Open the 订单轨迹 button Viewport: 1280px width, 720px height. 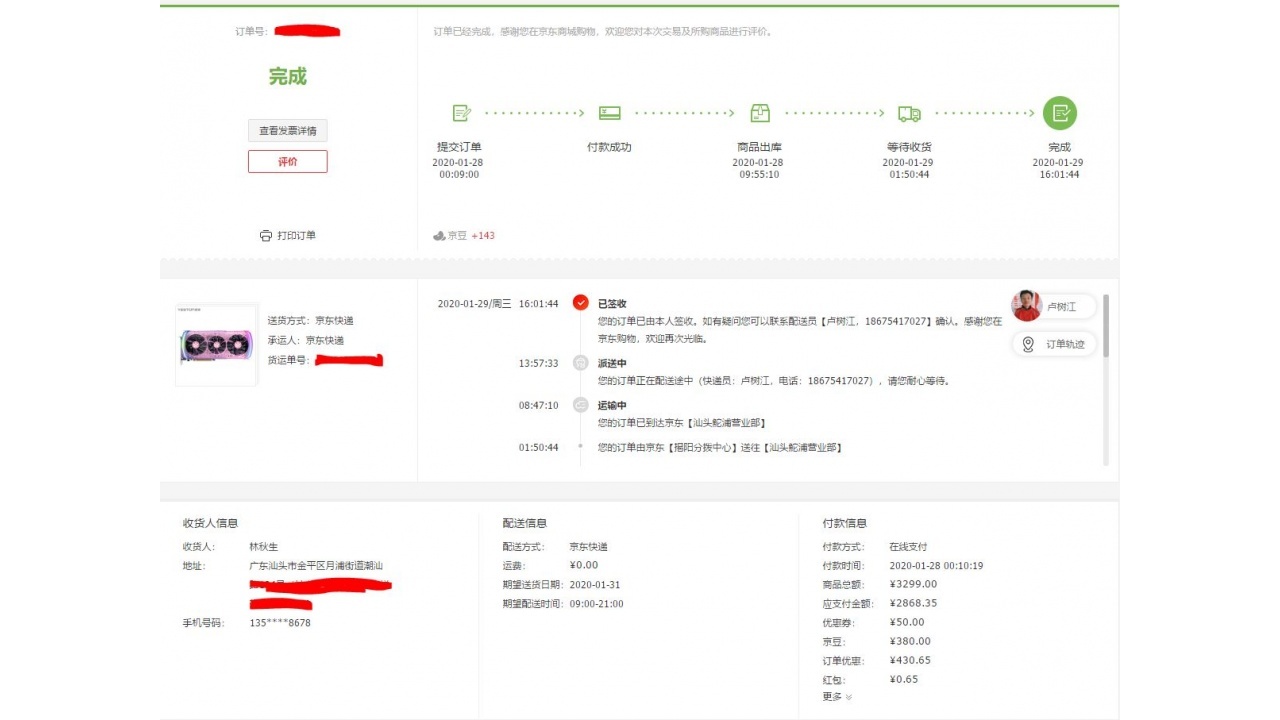click(1055, 344)
